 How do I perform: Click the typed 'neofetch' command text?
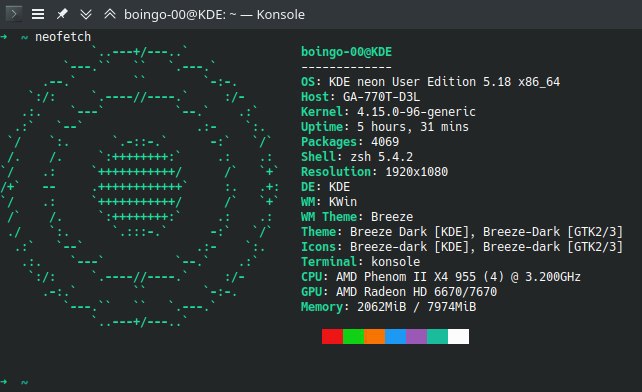pos(63,37)
